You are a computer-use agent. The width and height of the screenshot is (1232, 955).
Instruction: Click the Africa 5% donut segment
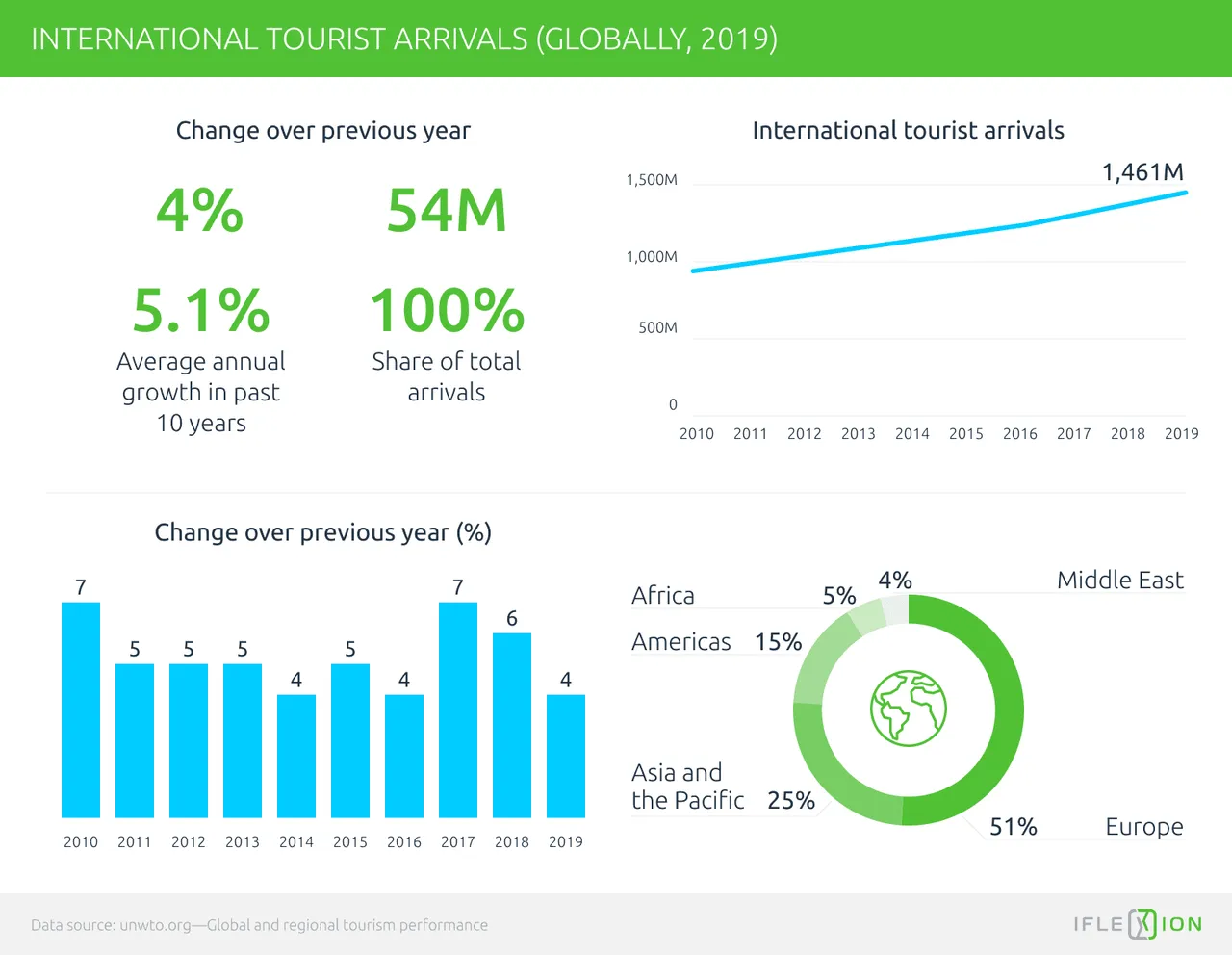[x=867, y=616]
